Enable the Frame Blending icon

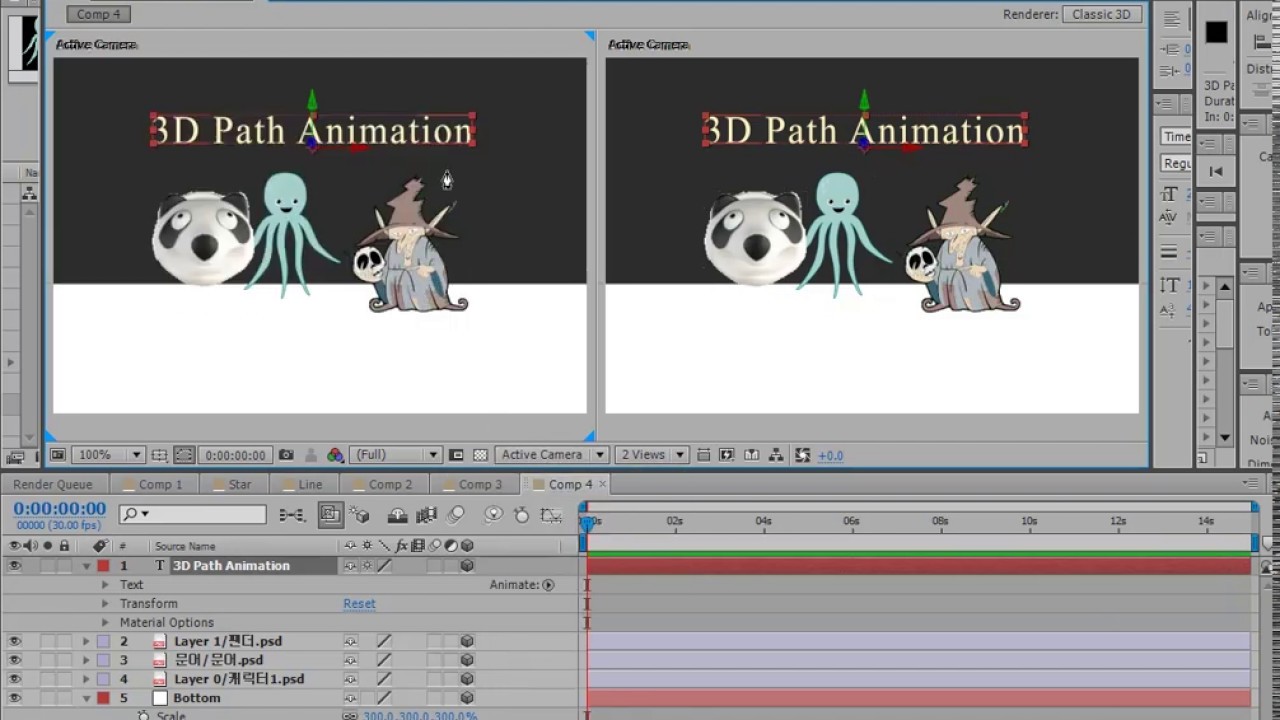427,515
